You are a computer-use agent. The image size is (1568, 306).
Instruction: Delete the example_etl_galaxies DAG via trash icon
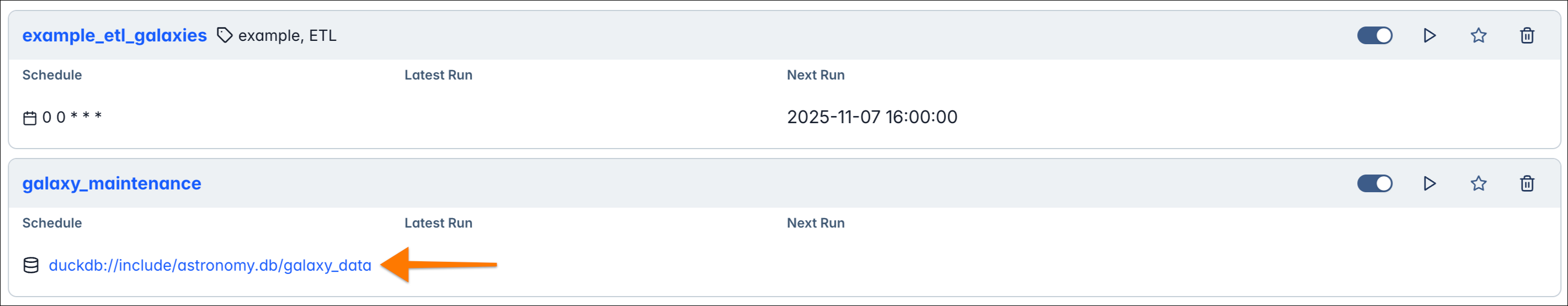point(1527,35)
